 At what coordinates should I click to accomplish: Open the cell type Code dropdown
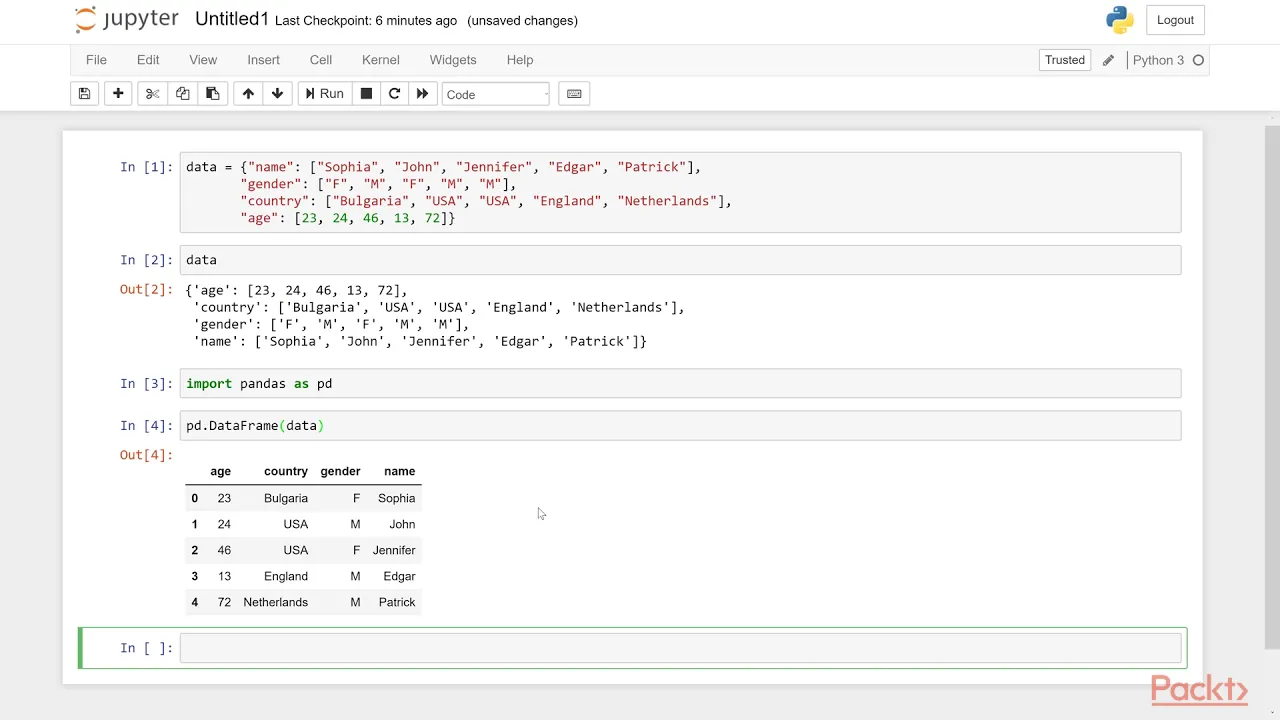pyautogui.click(x=495, y=94)
